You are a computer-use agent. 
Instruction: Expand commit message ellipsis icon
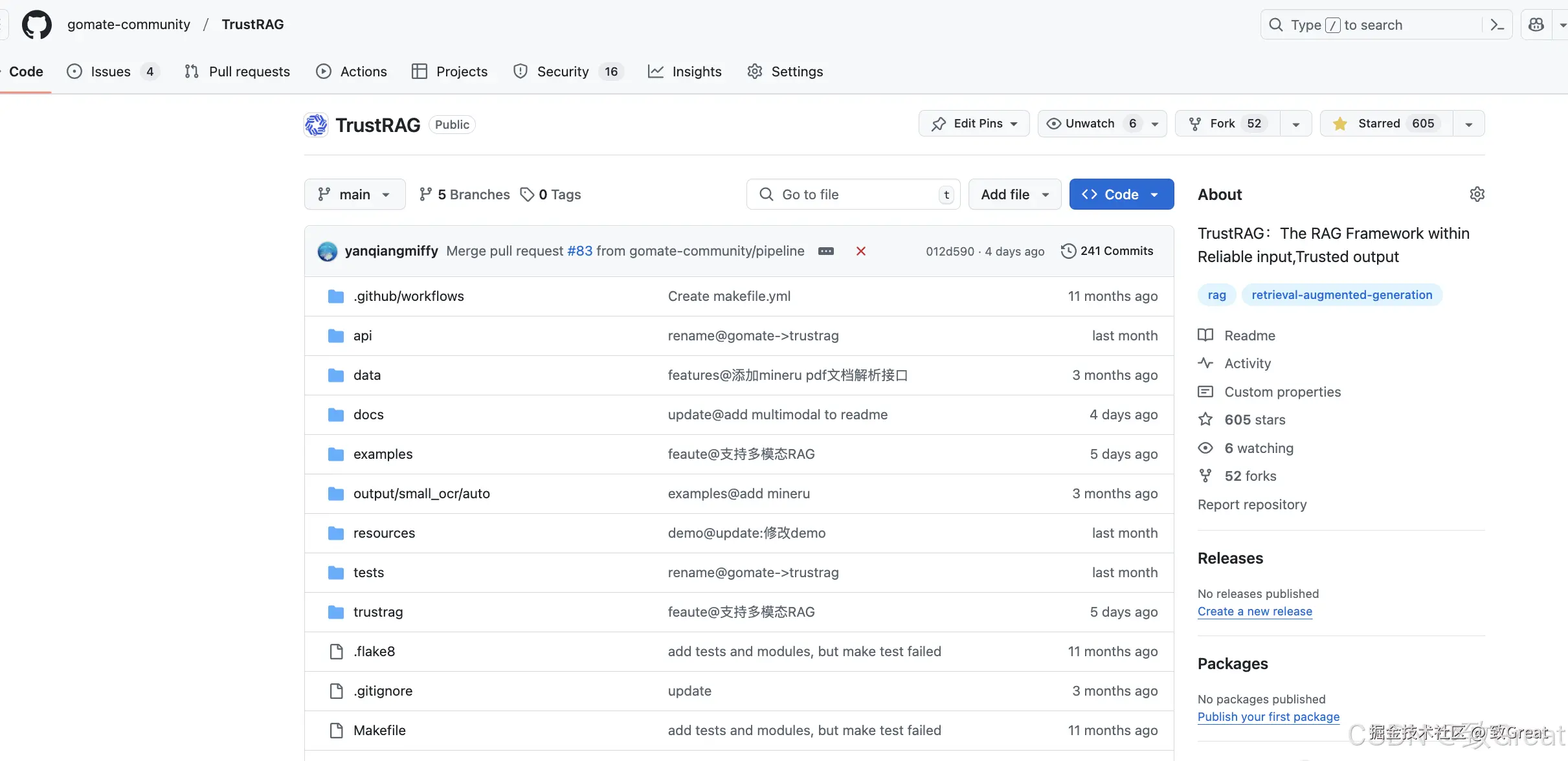click(826, 251)
